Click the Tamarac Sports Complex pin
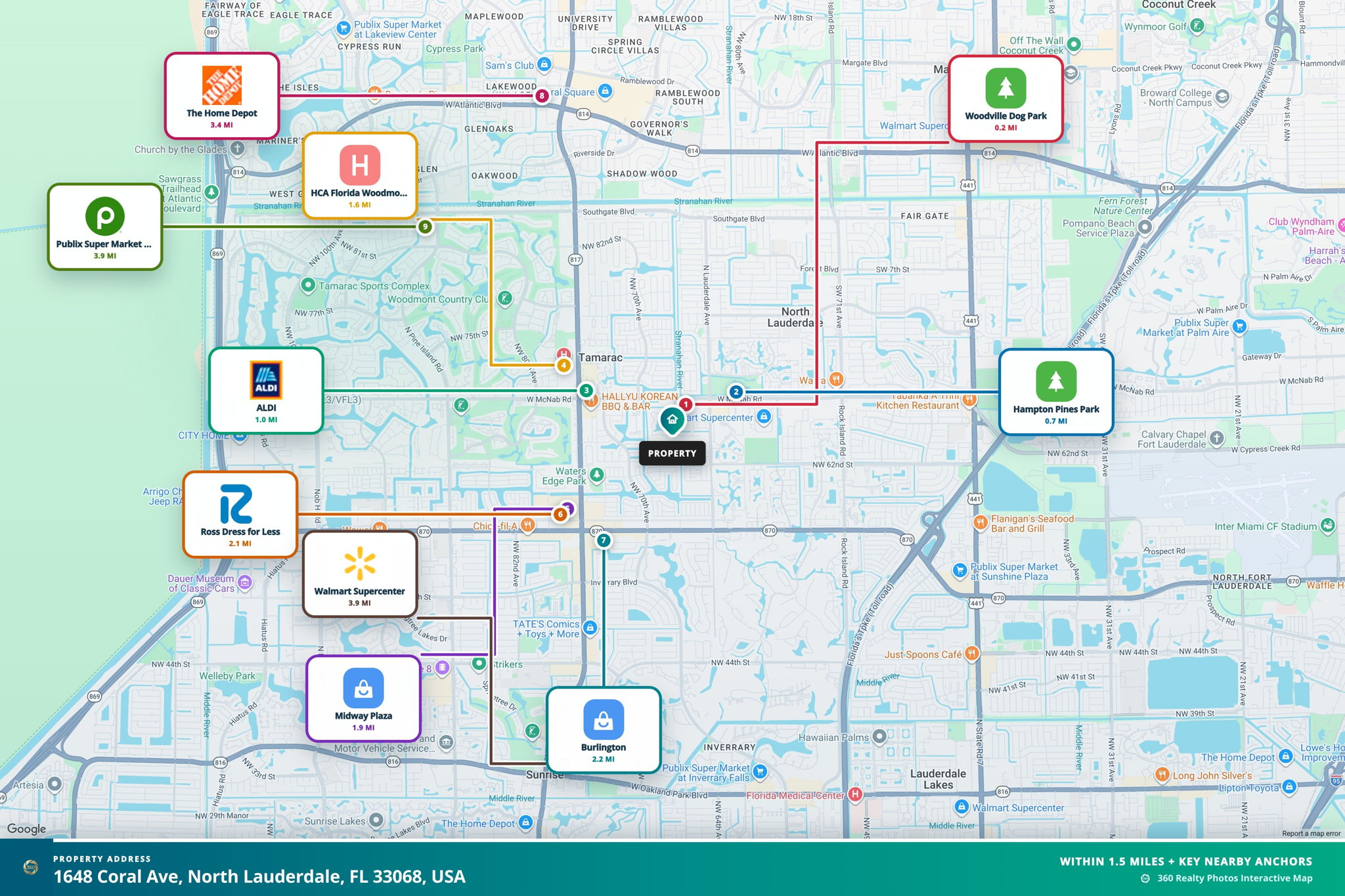The width and height of the screenshot is (1345, 896). coord(308,286)
